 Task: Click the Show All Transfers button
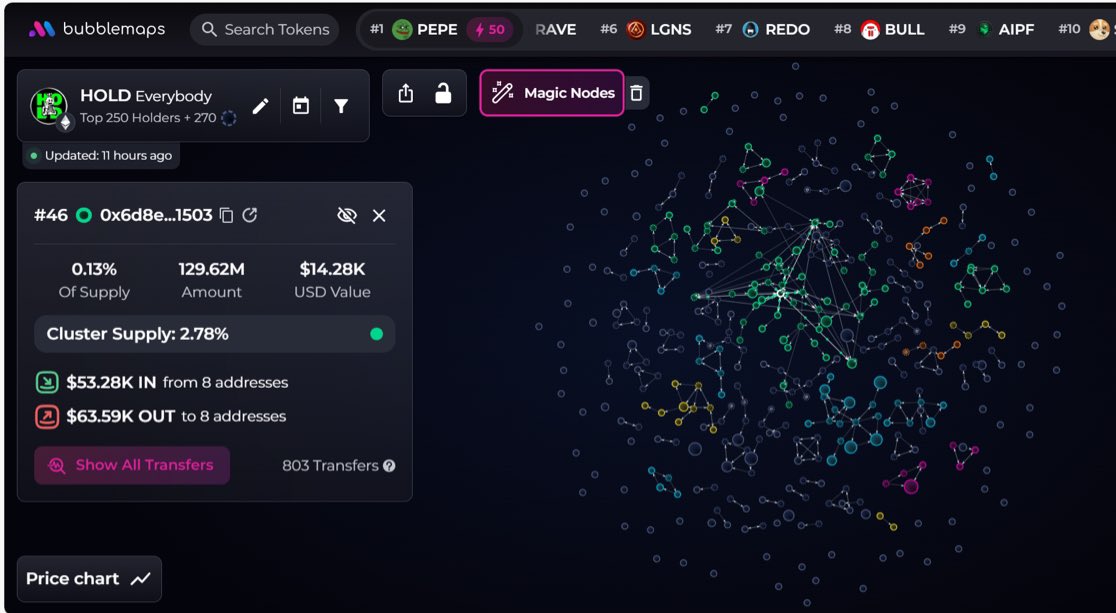[x=132, y=465]
